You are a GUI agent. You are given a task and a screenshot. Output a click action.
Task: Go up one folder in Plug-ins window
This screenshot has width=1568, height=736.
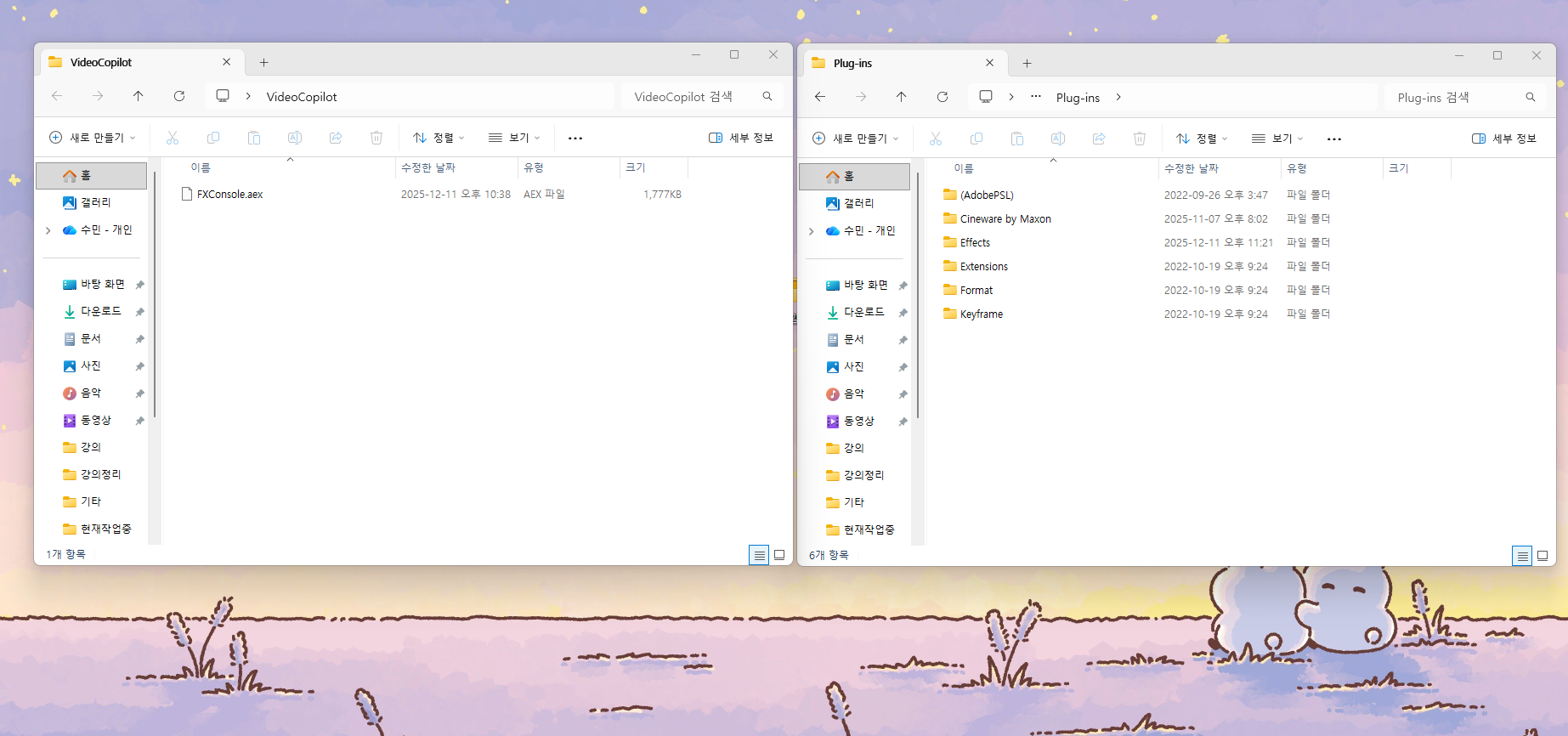tap(901, 97)
